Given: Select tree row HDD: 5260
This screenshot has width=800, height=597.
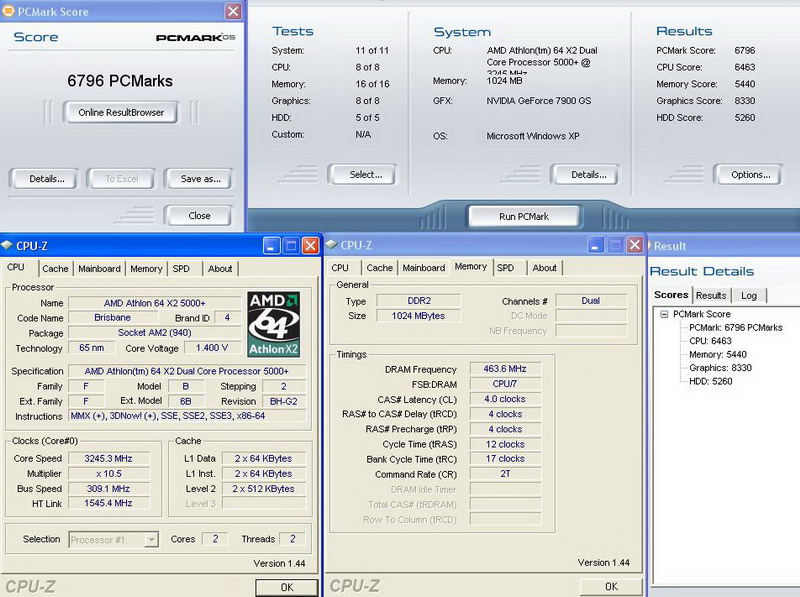Looking at the screenshot, I should pos(711,381).
